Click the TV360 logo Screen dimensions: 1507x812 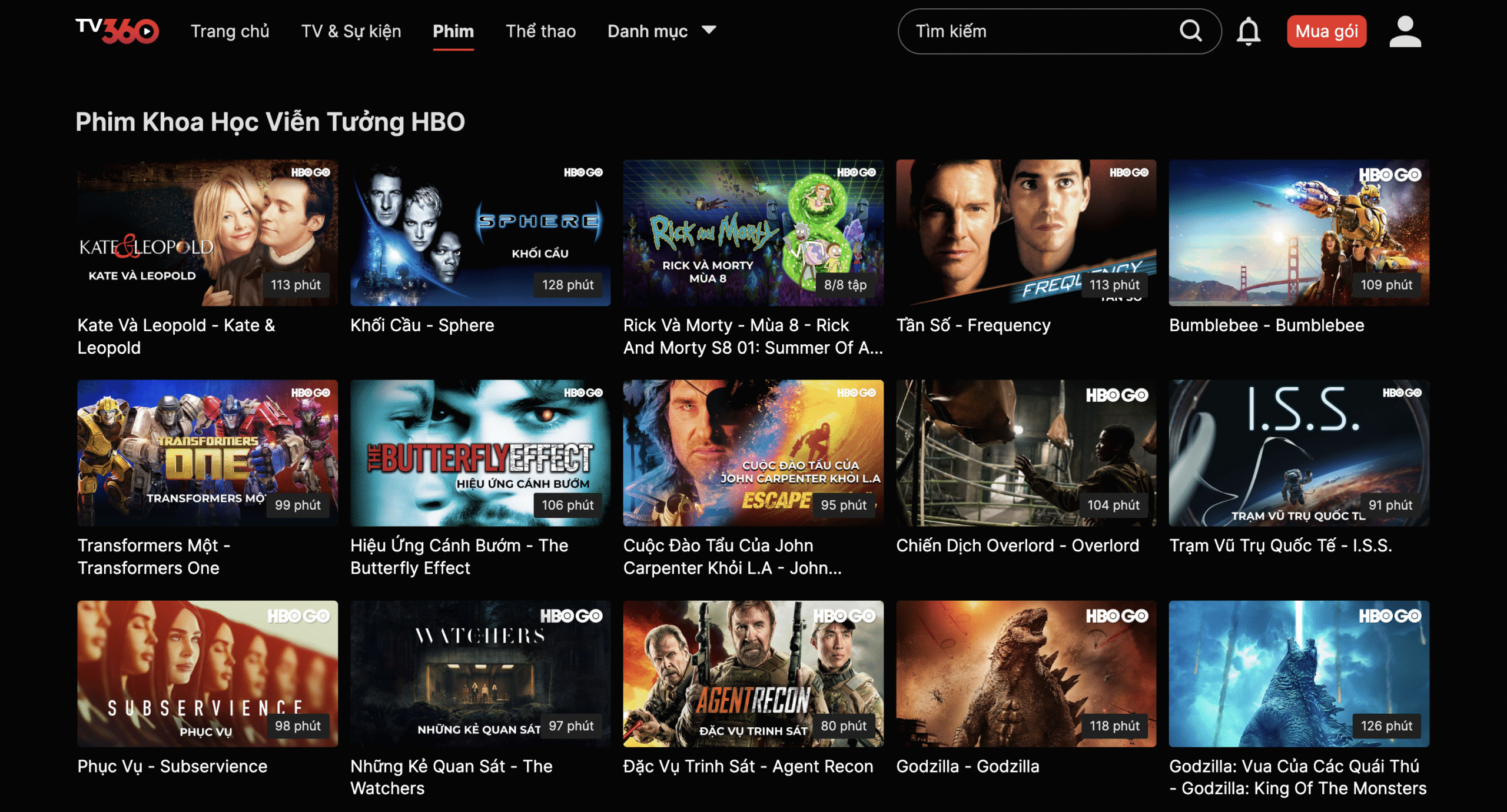117,31
